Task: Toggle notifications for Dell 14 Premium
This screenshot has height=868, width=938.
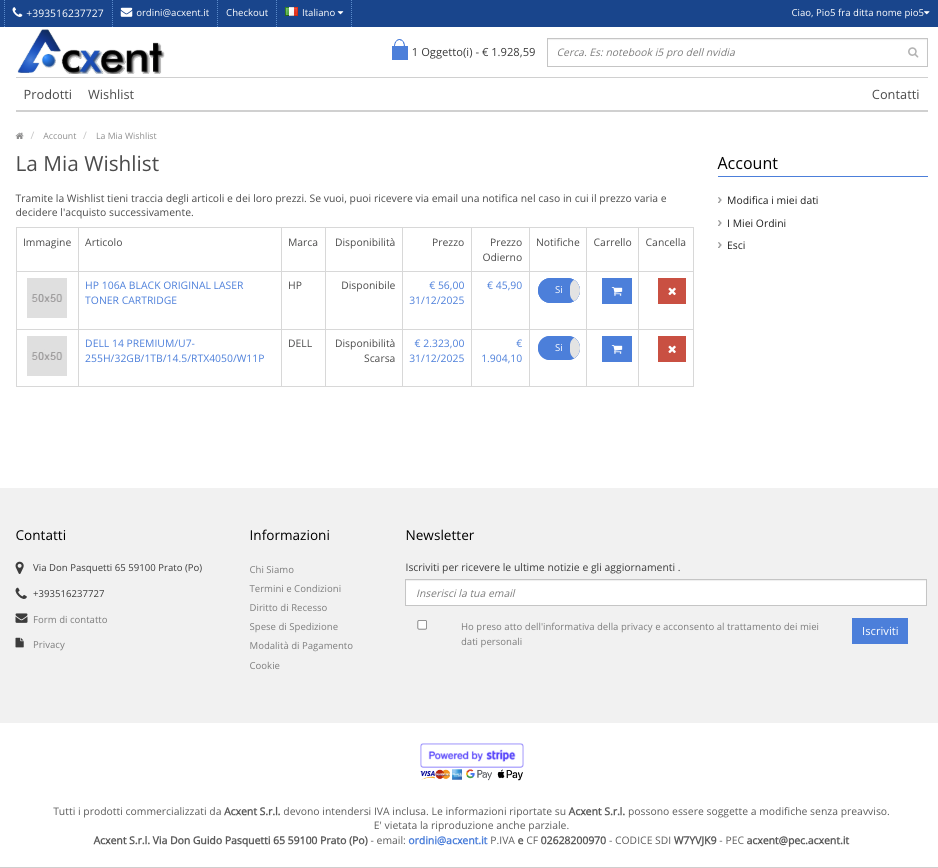Action: pyautogui.click(x=559, y=348)
